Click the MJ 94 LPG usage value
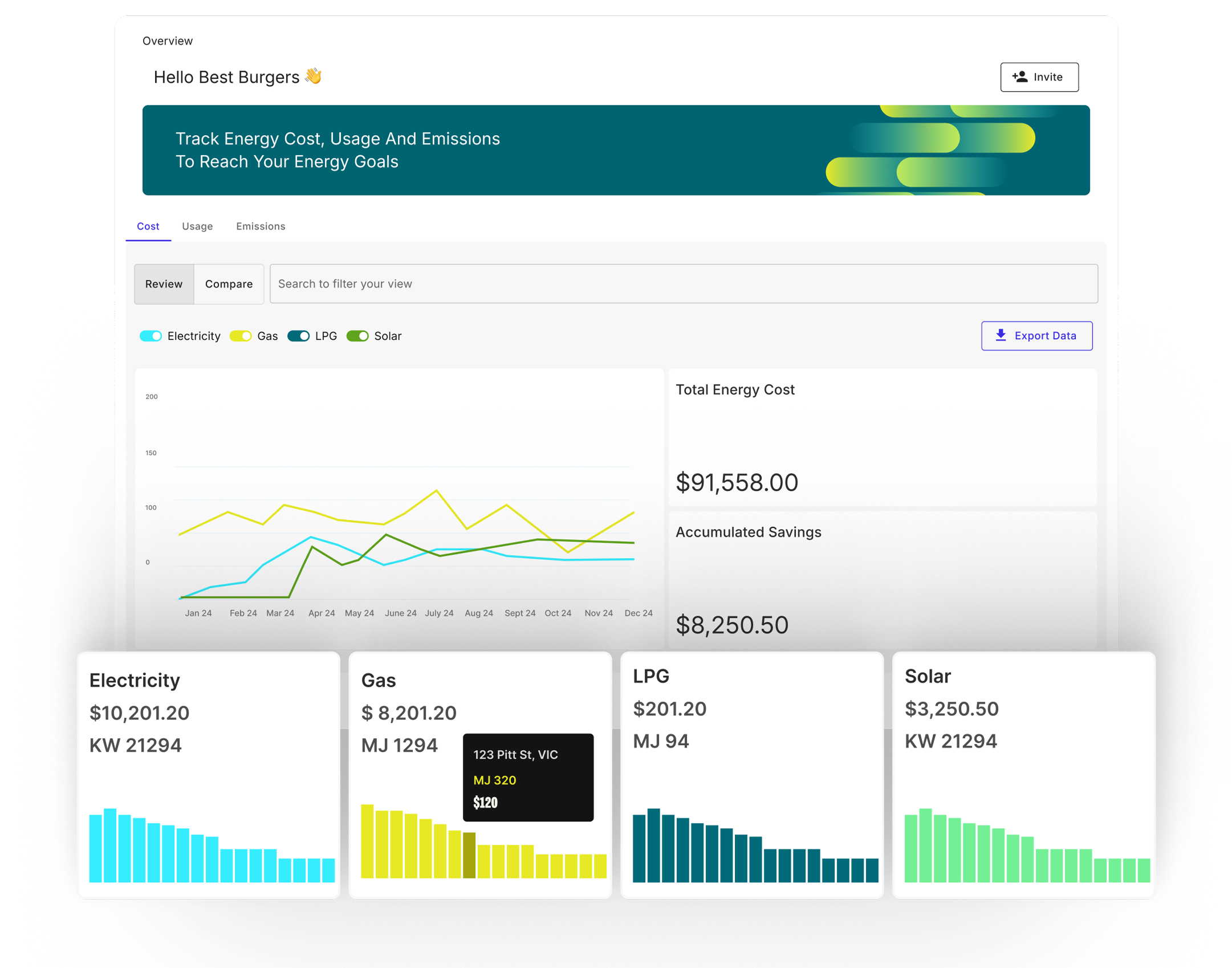The height and width of the screenshot is (968, 1232). (x=661, y=741)
